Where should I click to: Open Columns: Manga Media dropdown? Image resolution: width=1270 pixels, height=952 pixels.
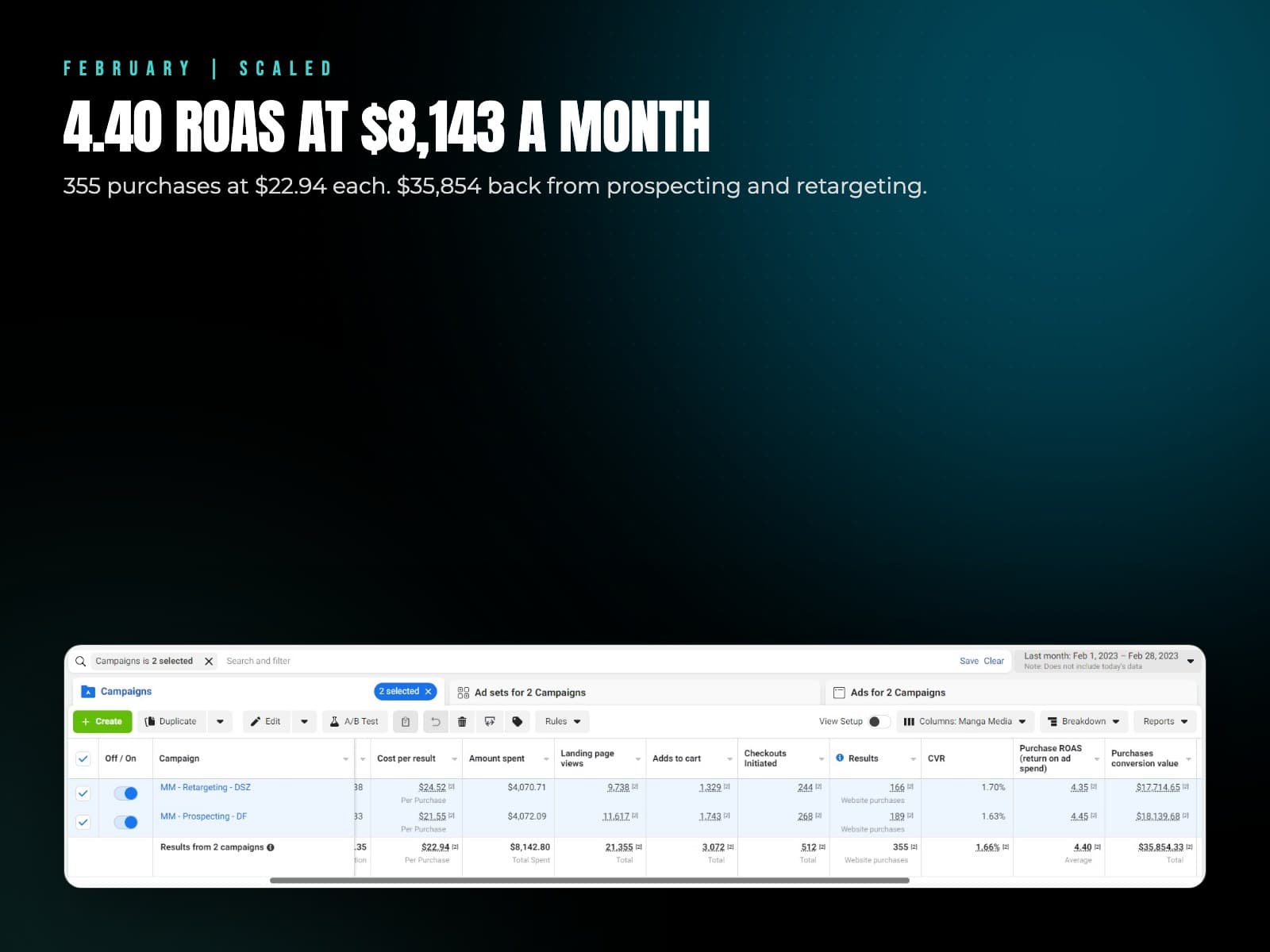click(x=965, y=721)
